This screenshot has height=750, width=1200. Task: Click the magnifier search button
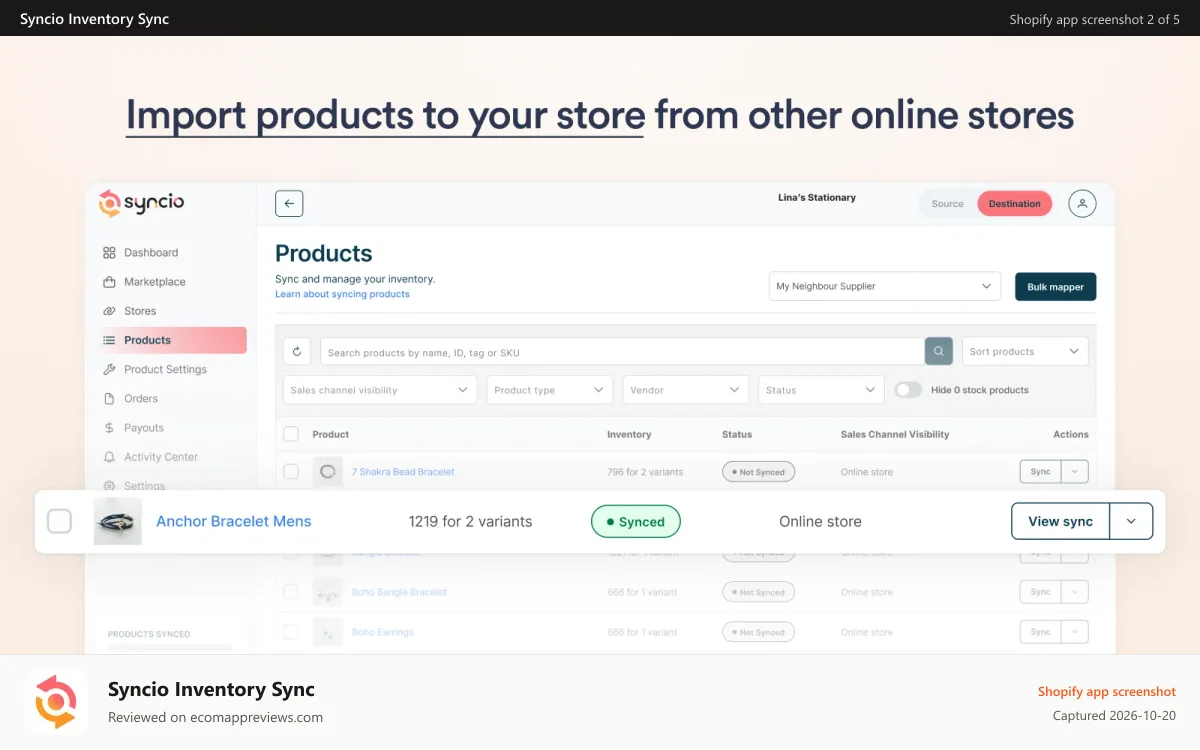click(x=939, y=352)
